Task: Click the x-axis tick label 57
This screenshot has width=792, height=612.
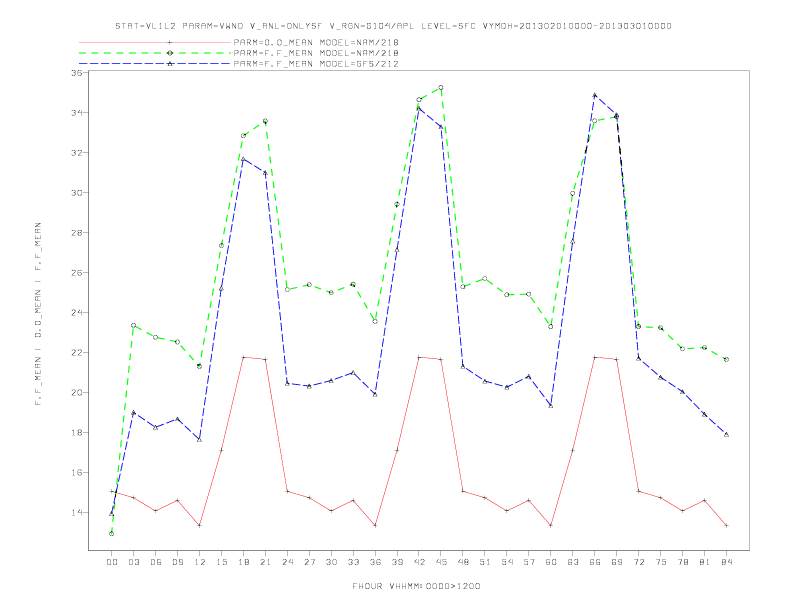Action: click(529, 562)
